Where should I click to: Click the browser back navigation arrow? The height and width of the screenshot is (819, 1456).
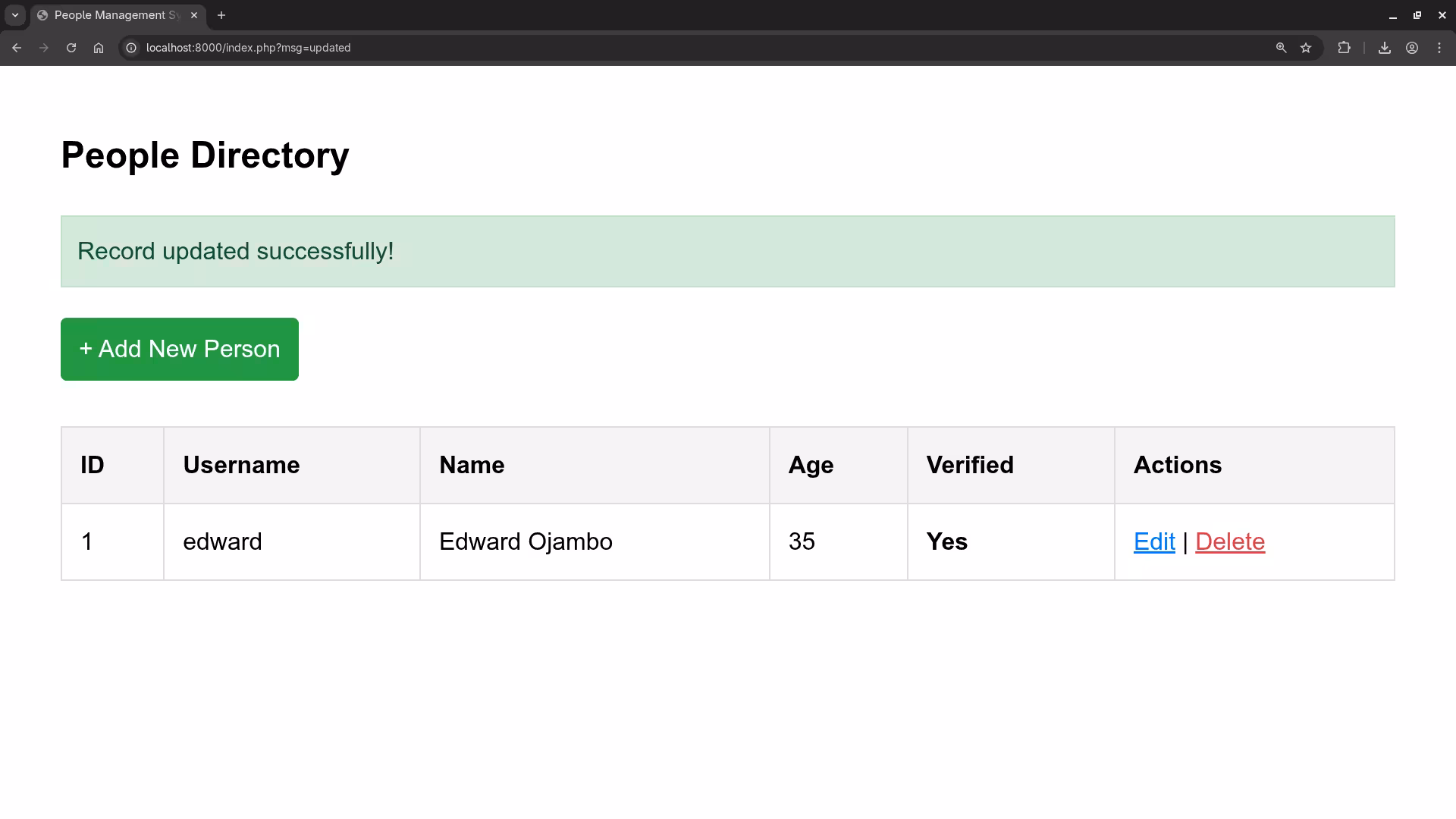[17, 48]
